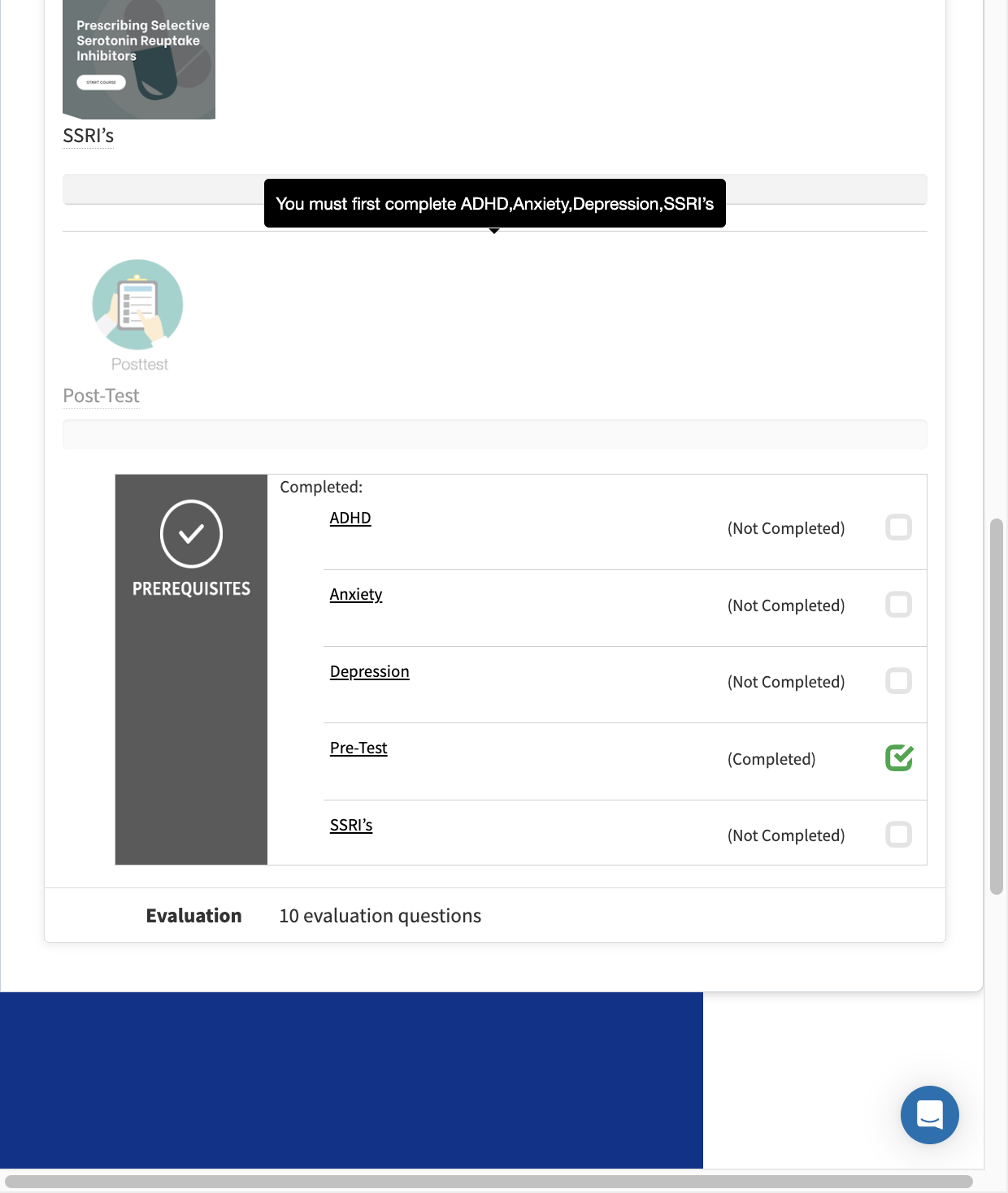This screenshot has height=1193, width=1008.
Task: Click the 'You must first complete' tooltip
Action: [495, 203]
